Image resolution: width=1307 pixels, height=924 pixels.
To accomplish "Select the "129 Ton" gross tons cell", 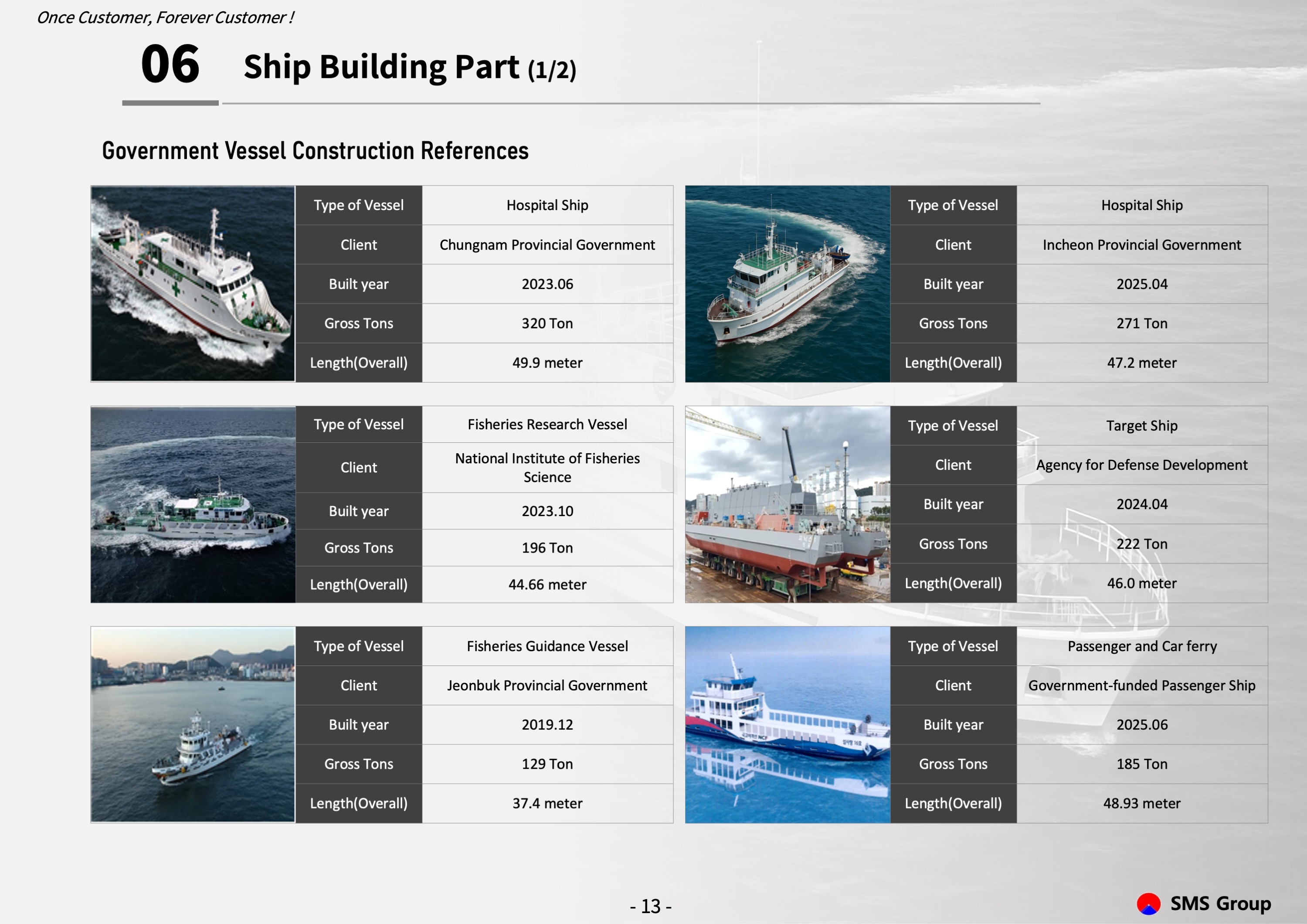I will (x=548, y=764).
